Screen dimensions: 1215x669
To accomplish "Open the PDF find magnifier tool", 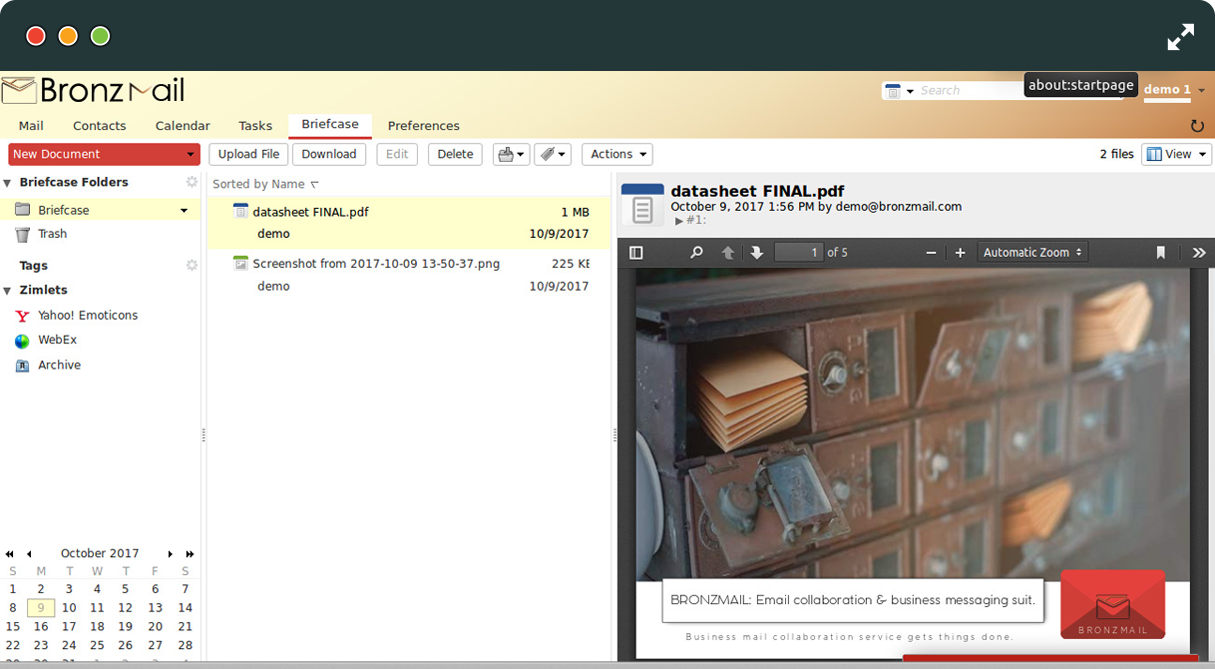I will (697, 253).
